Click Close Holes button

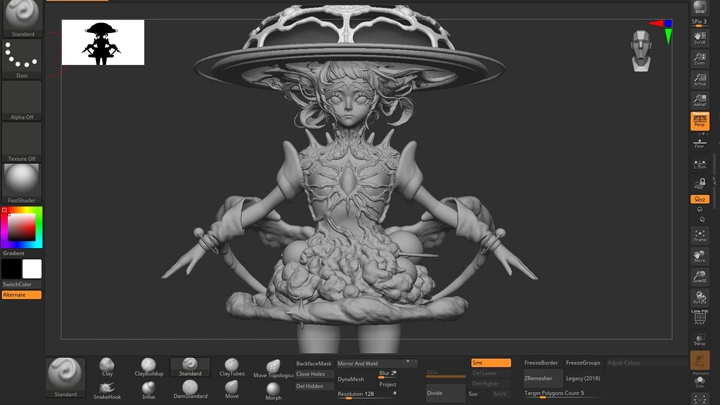314,374
